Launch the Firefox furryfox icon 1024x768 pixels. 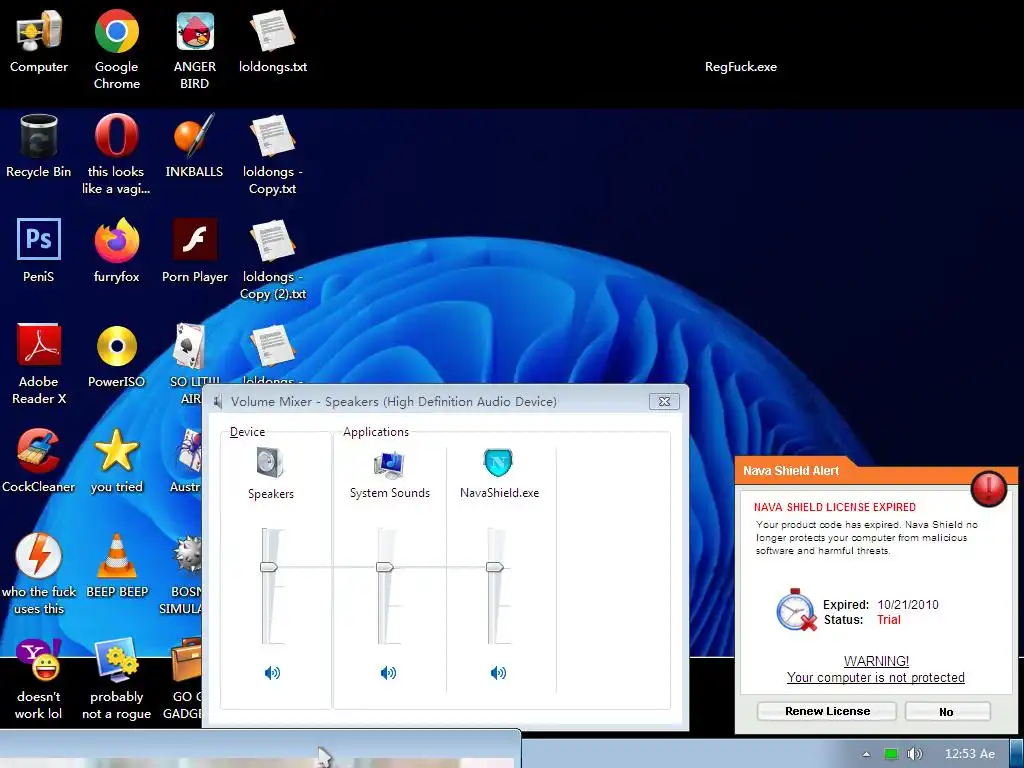coord(116,240)
